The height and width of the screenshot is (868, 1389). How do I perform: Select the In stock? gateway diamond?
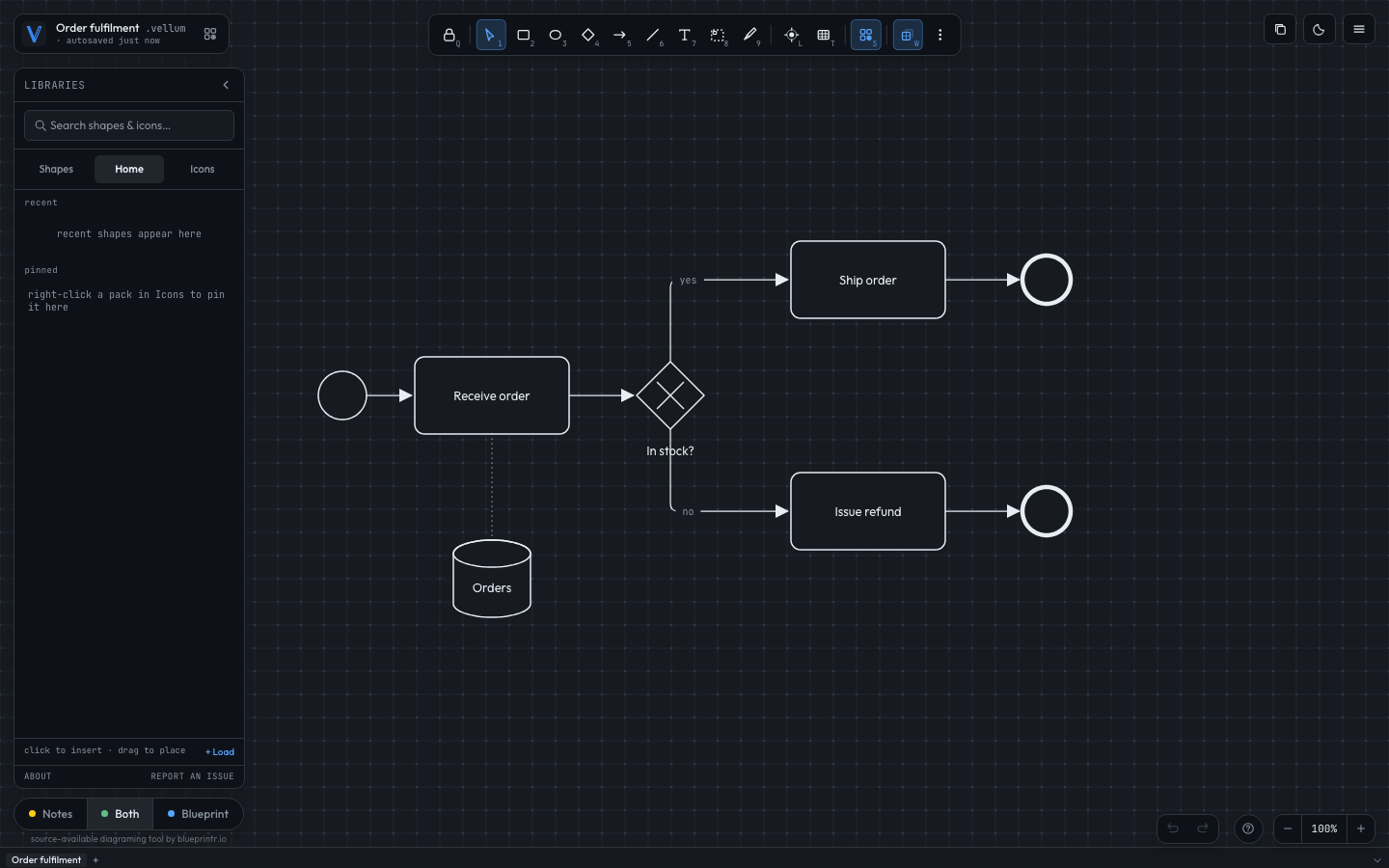tap(670, 395)
